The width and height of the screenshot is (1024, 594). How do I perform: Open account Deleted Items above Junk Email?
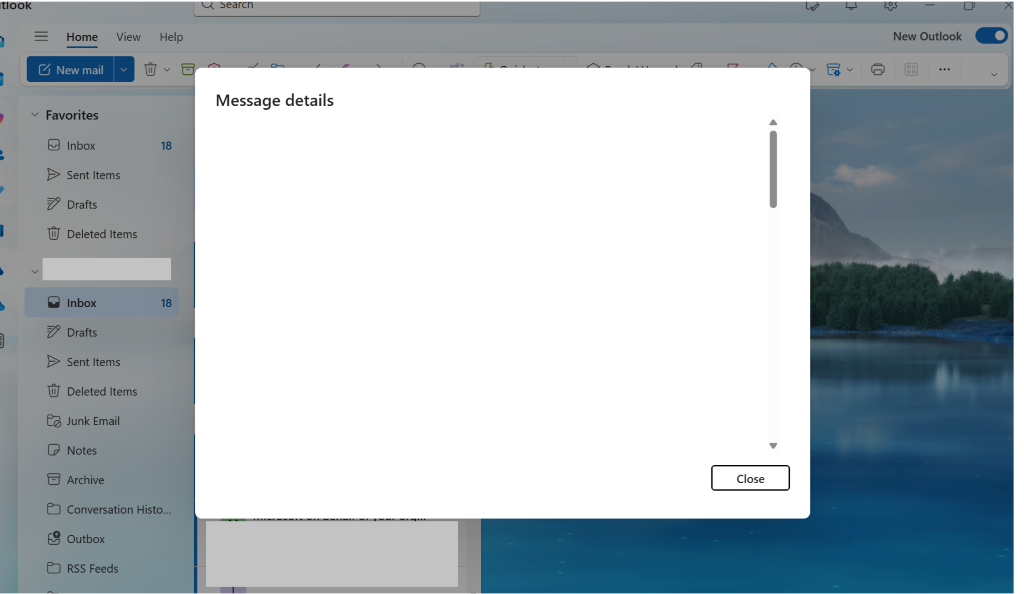pyautogui.click(x=103, y=392)
